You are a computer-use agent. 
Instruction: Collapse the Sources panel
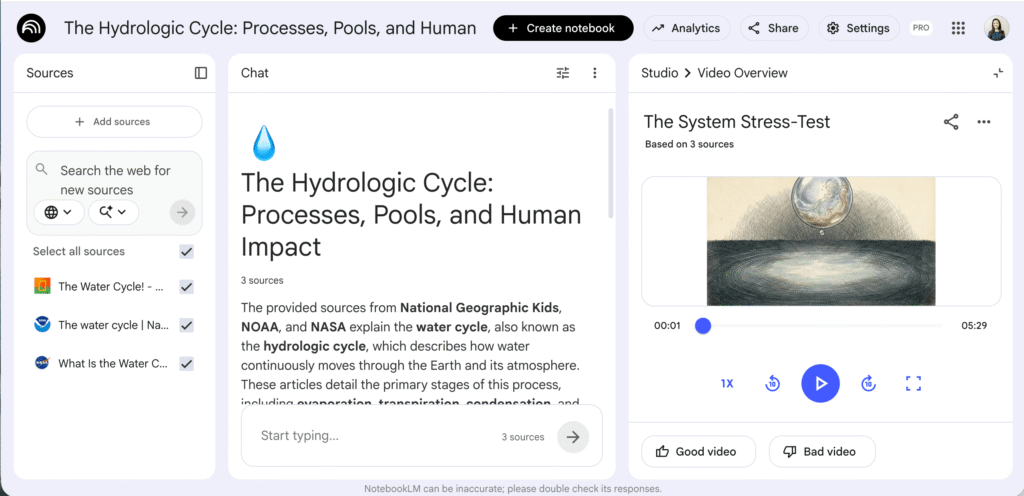coord(200,73)
